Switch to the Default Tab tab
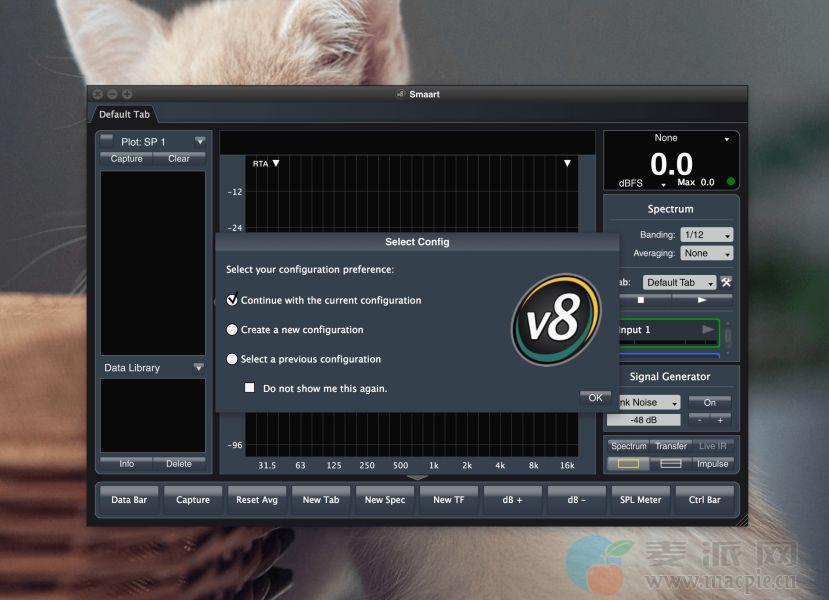 pos(123,115)
